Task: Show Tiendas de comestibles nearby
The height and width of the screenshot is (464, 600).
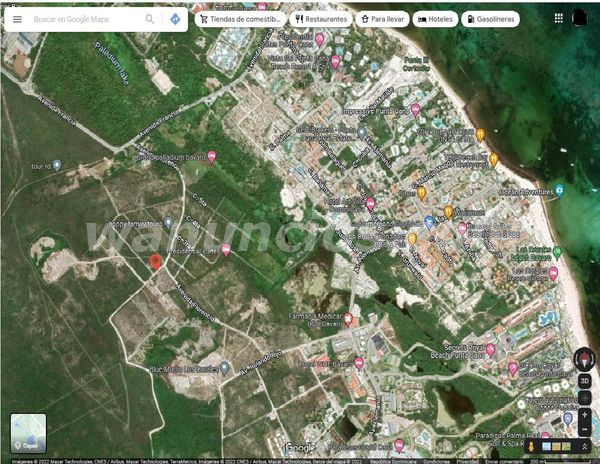Action: [239, 19]
